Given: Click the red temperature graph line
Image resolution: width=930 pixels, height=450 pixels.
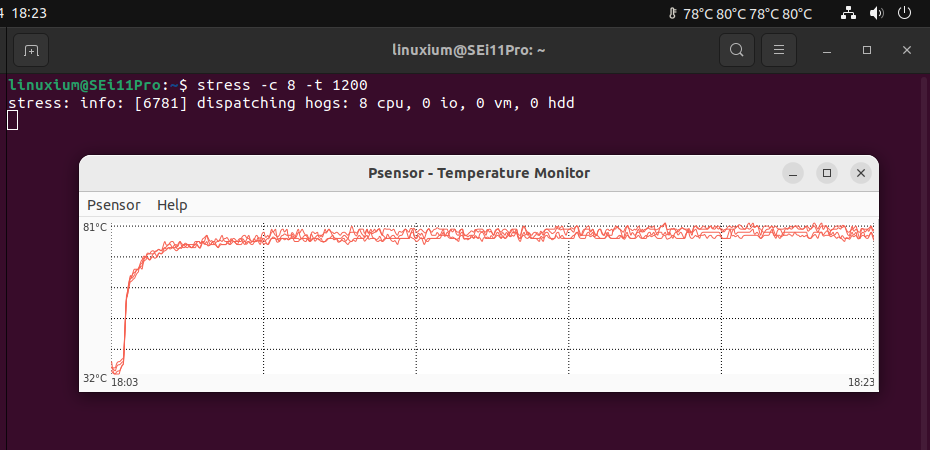Looking at the screenshot, I should point(492,235).
